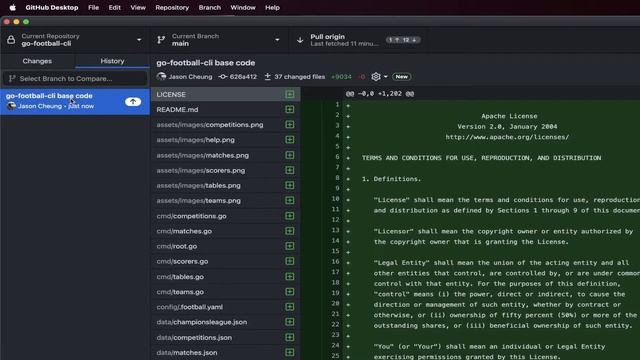The height and width of the screenshot is (360, 640).
Task: Click added-file icon beside matches.png
Action: pyautogui.click(x=290, y=155)
